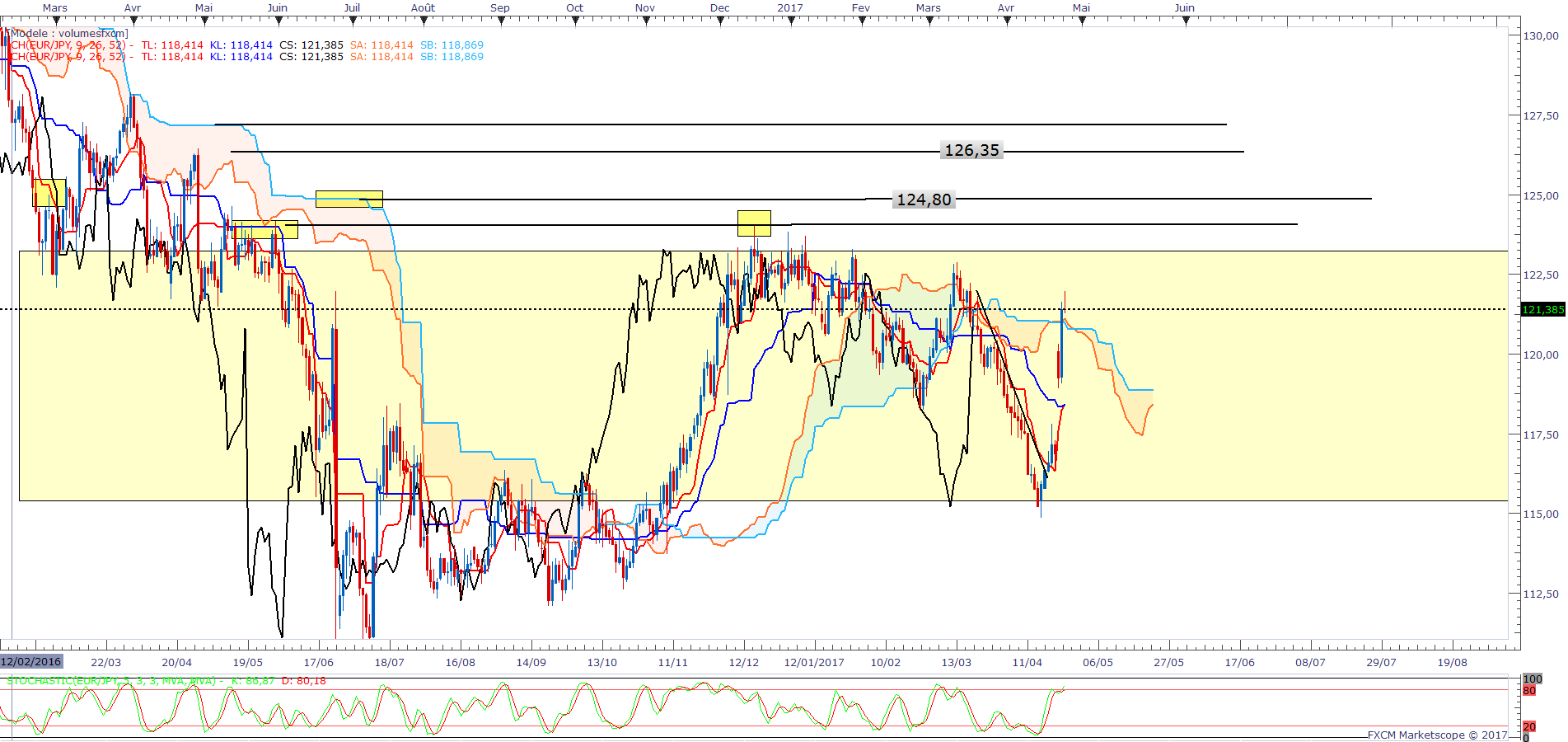The height and width of the screenshot is (742, 1568).
Task: Click the 120,00 price axis label
Action: pos(1541,355)
